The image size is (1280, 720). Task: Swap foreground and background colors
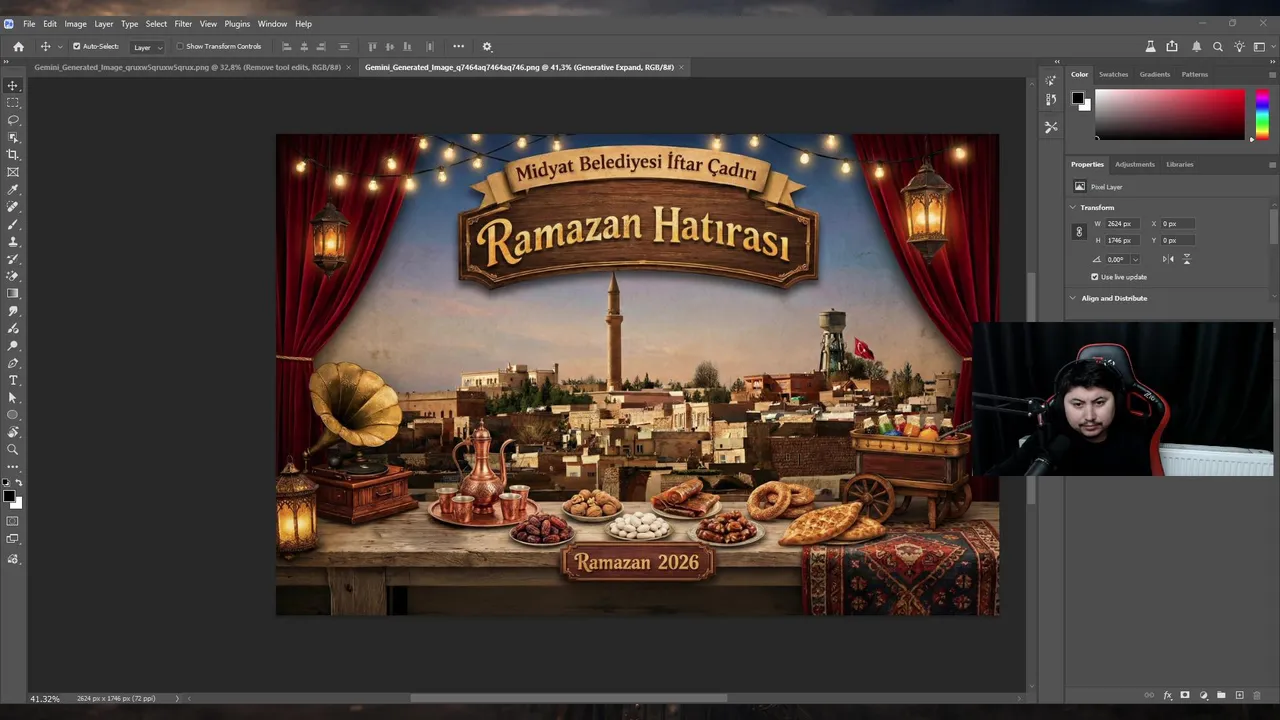click(x=19, y=483)
